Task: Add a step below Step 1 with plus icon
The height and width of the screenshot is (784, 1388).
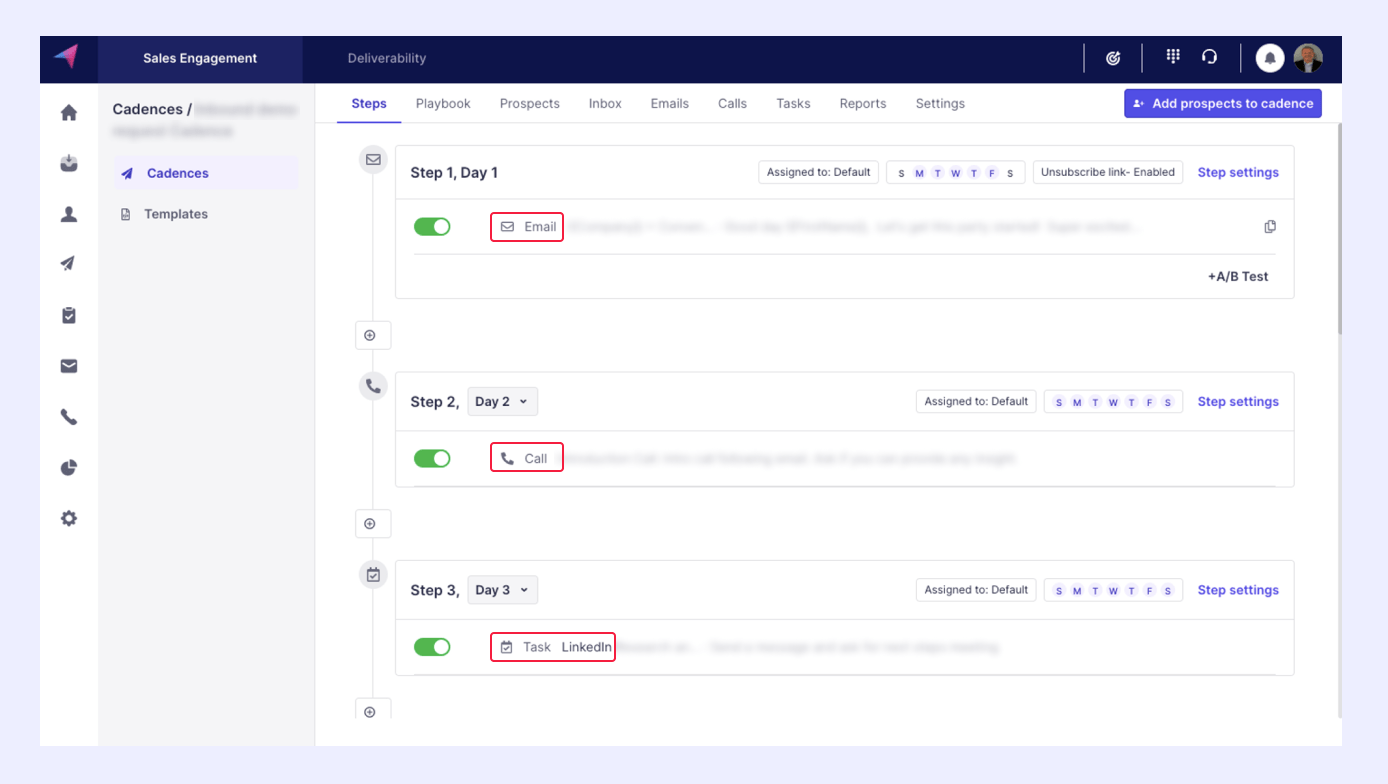Action: click(371, 335)
